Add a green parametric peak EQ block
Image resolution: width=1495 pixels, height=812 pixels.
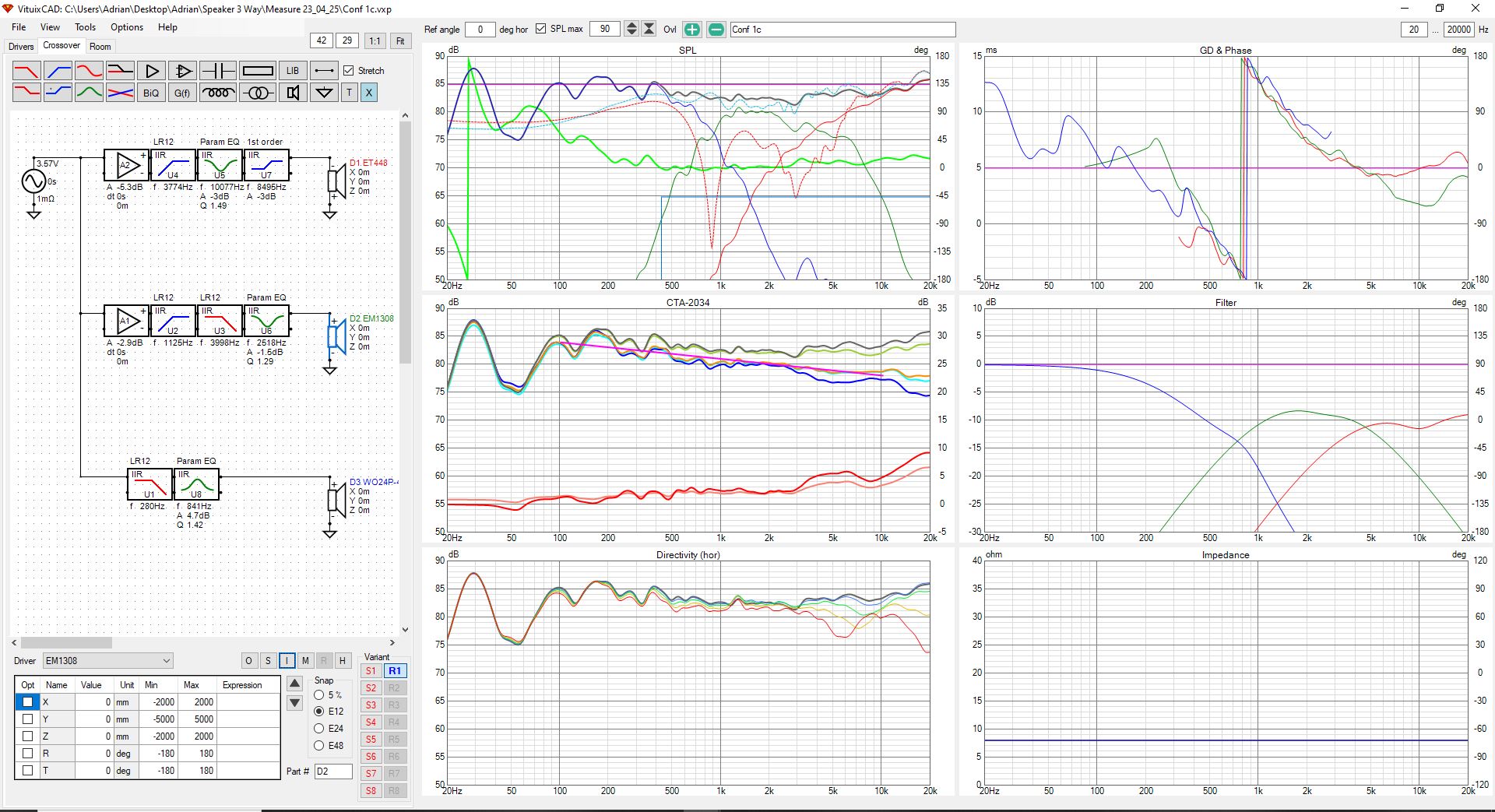coord(89,93)
